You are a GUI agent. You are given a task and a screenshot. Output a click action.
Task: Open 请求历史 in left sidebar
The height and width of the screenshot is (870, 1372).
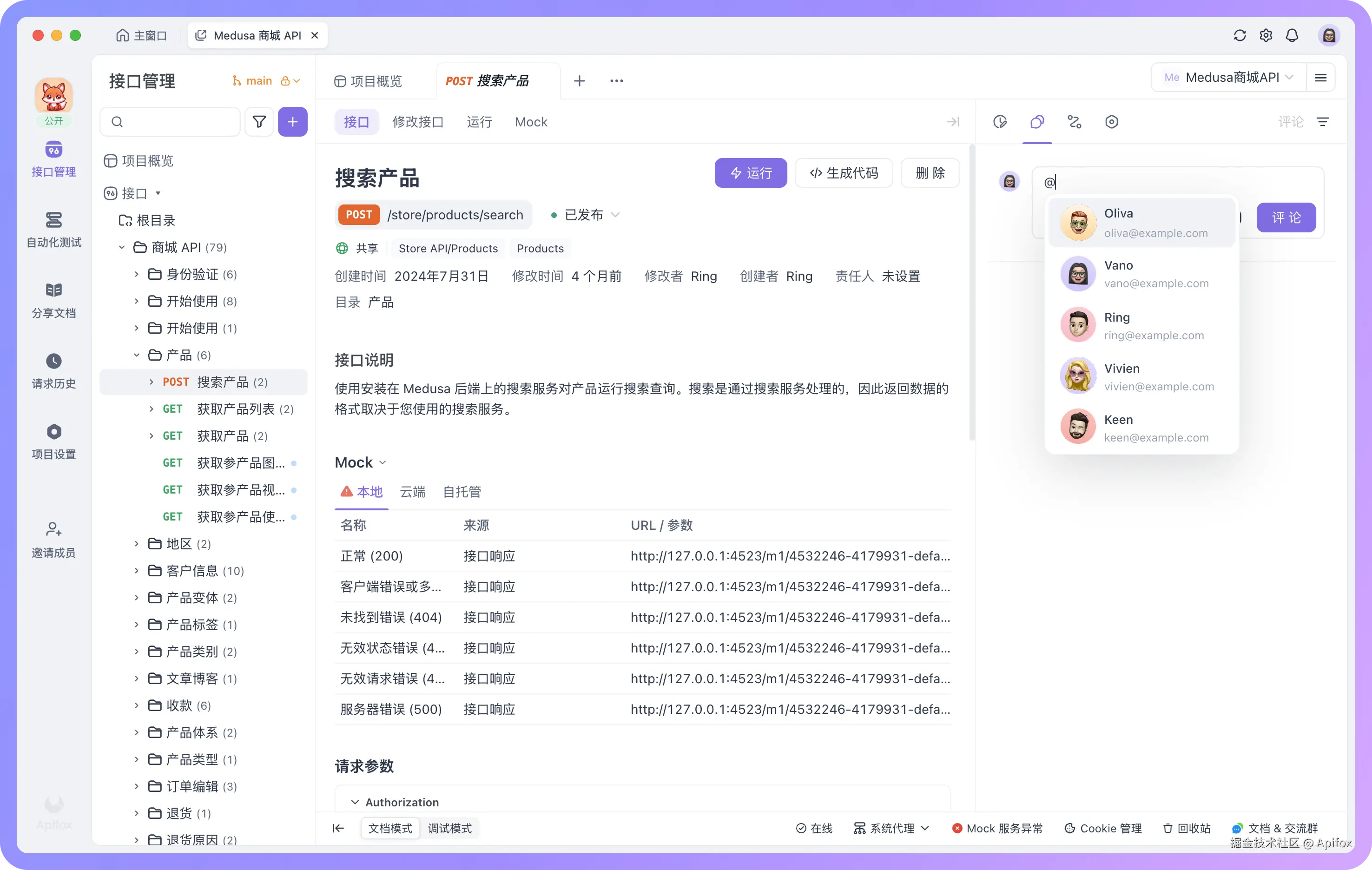tap(53, 370)
